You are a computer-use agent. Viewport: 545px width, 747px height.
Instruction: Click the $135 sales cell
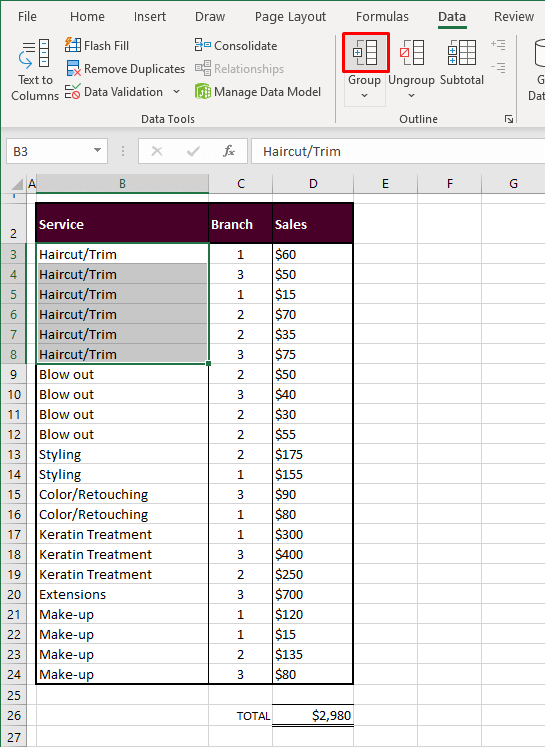click(313, 655)
